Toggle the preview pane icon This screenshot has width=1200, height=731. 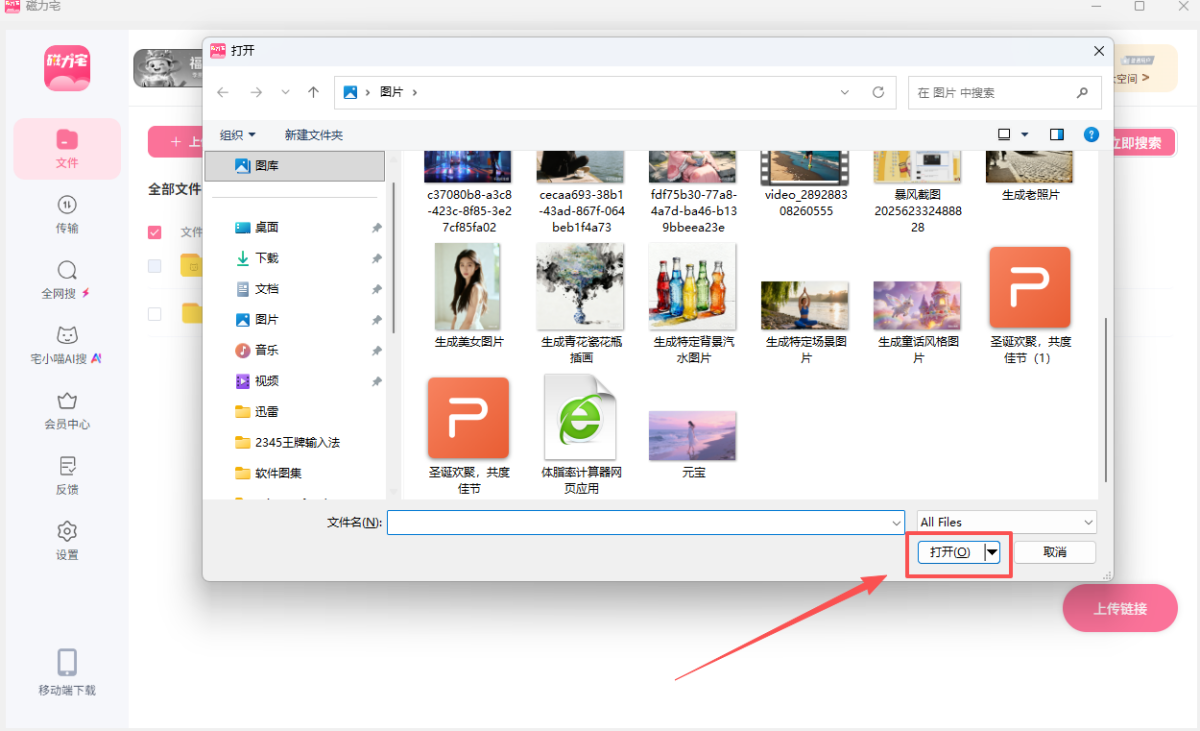[x=1057, y=134]
